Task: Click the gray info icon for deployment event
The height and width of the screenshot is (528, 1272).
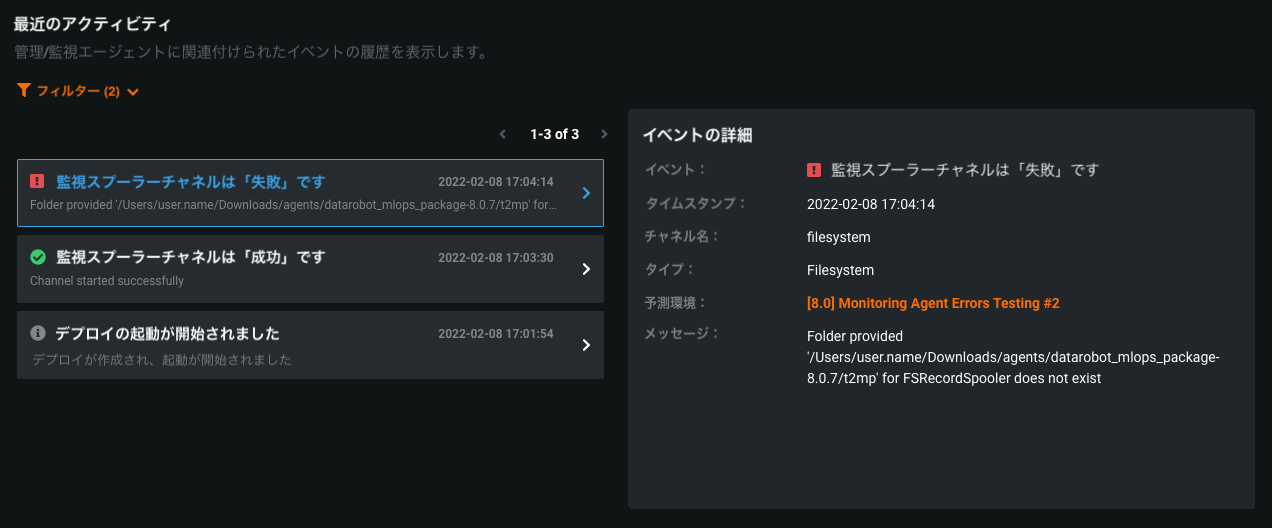Action: 38,333
